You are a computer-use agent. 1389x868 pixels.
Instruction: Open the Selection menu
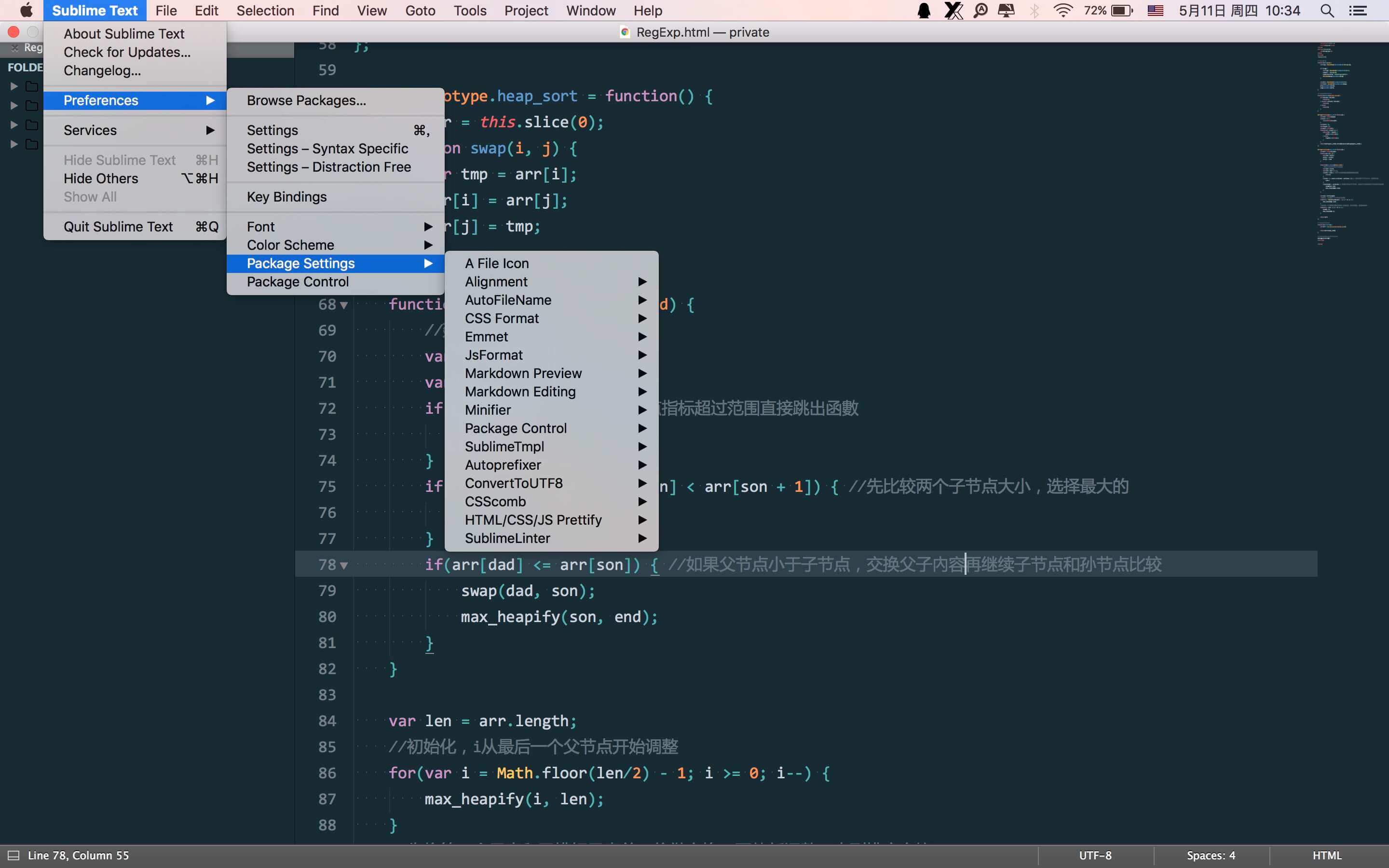(x=265, y=10)
